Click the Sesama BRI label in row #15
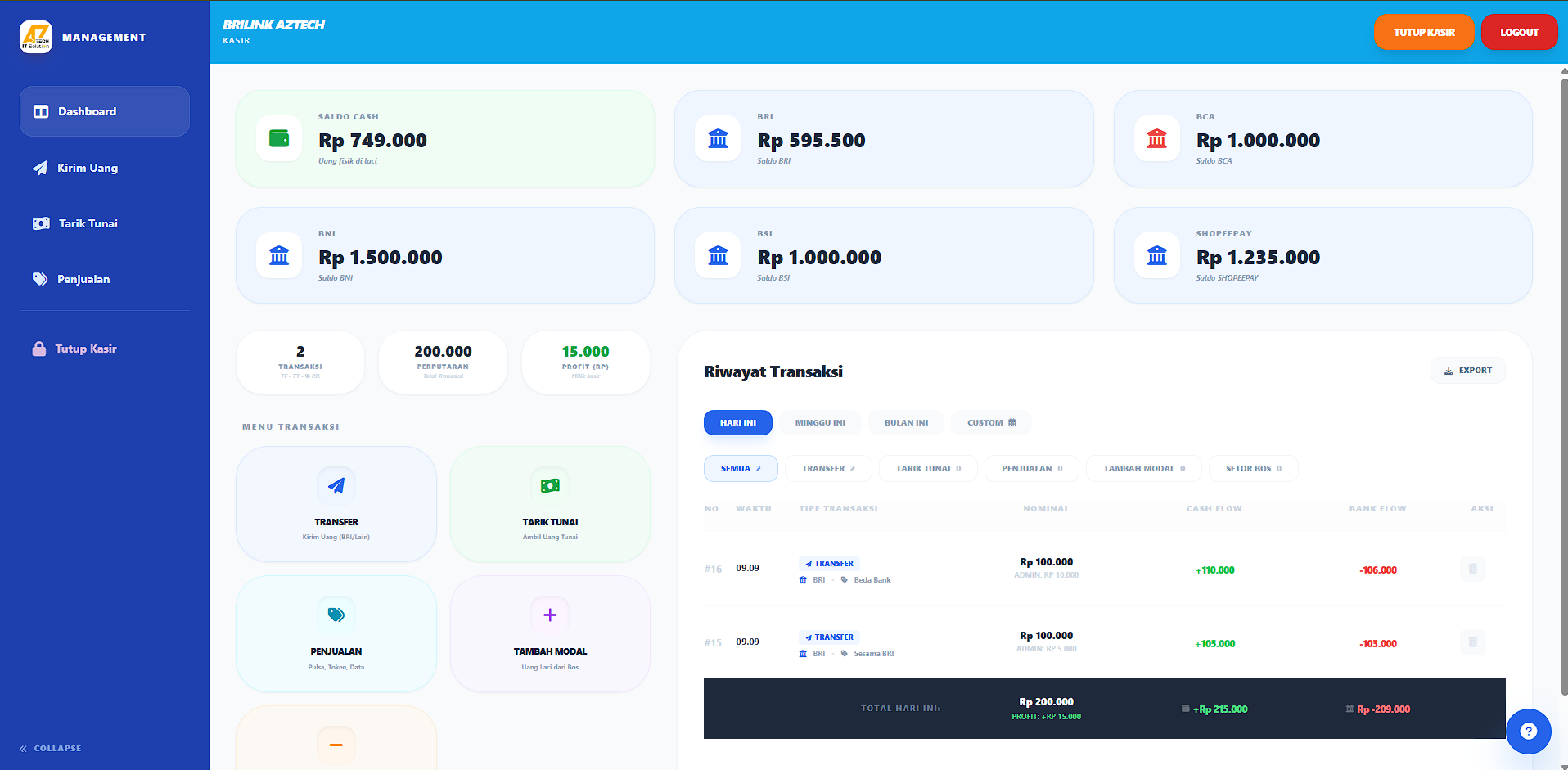 [x=874, y=654]
